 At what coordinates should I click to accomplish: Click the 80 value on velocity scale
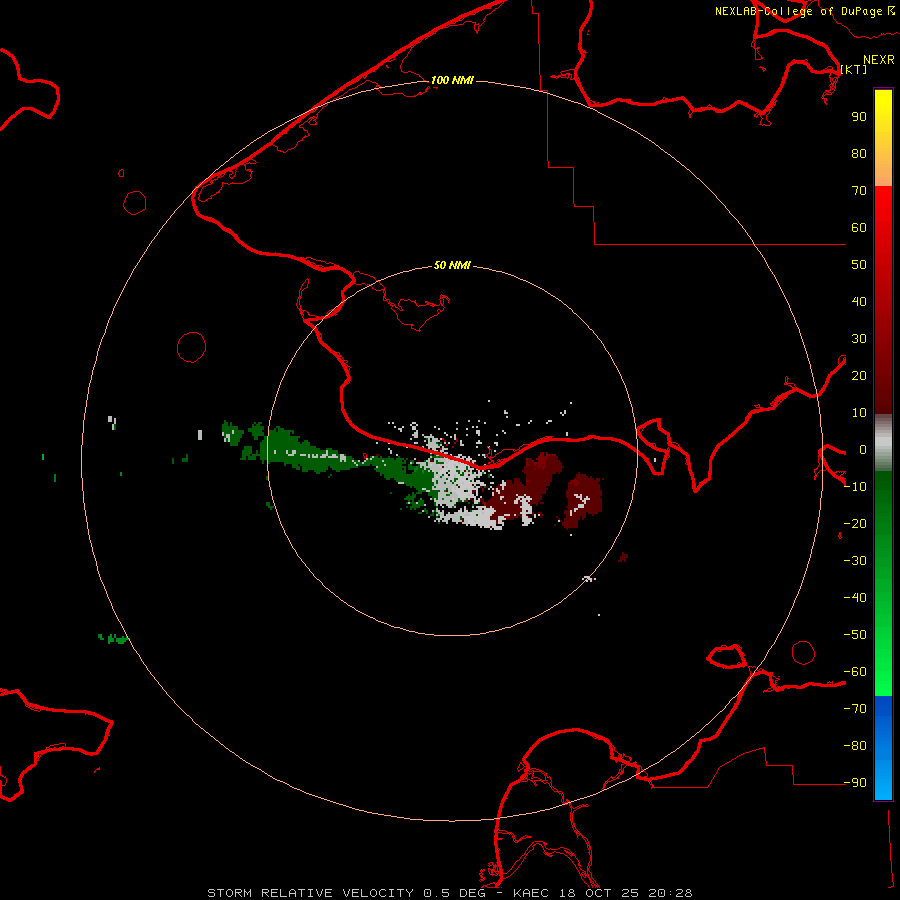click(859, 154)
